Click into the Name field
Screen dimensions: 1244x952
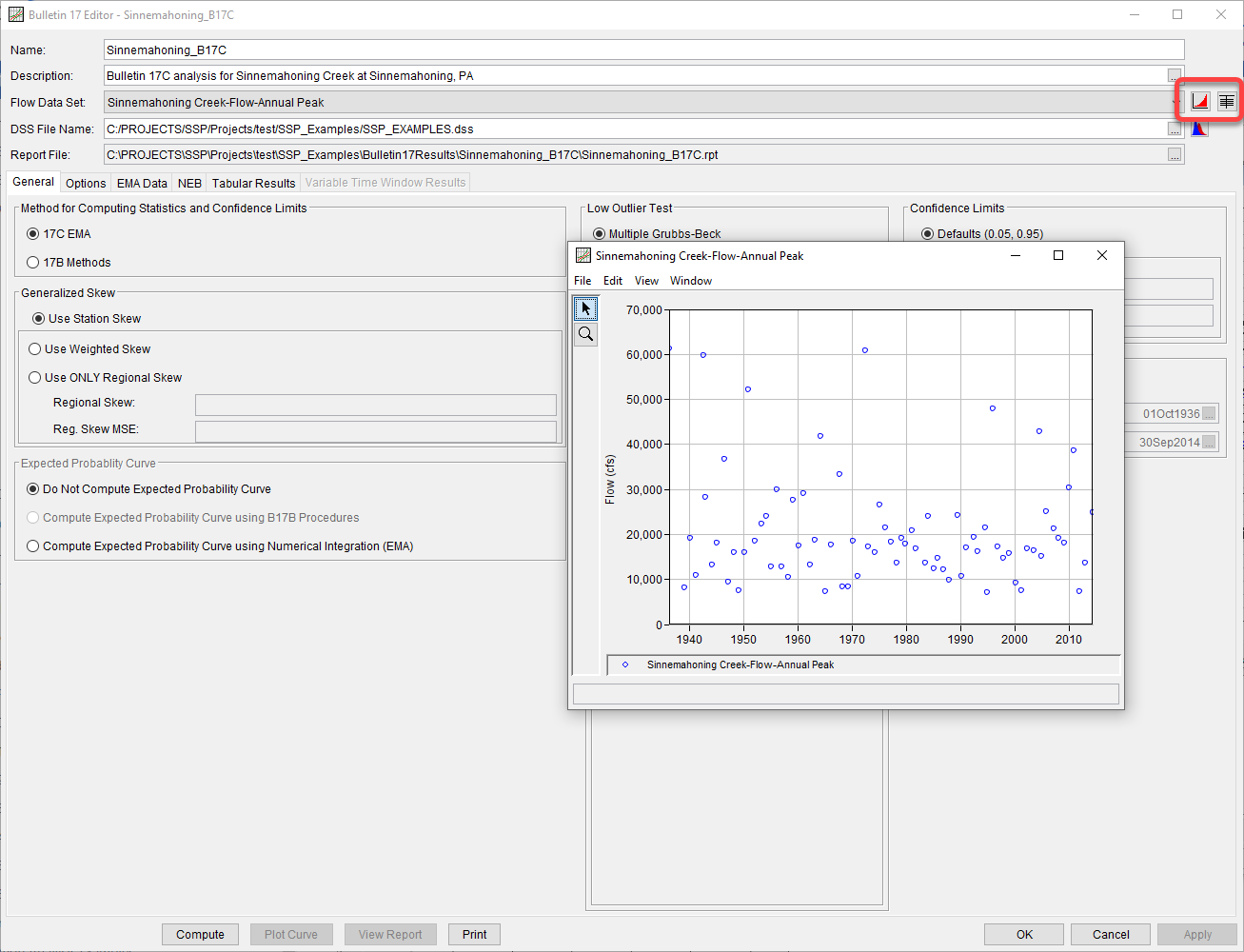tap(643, 50)
